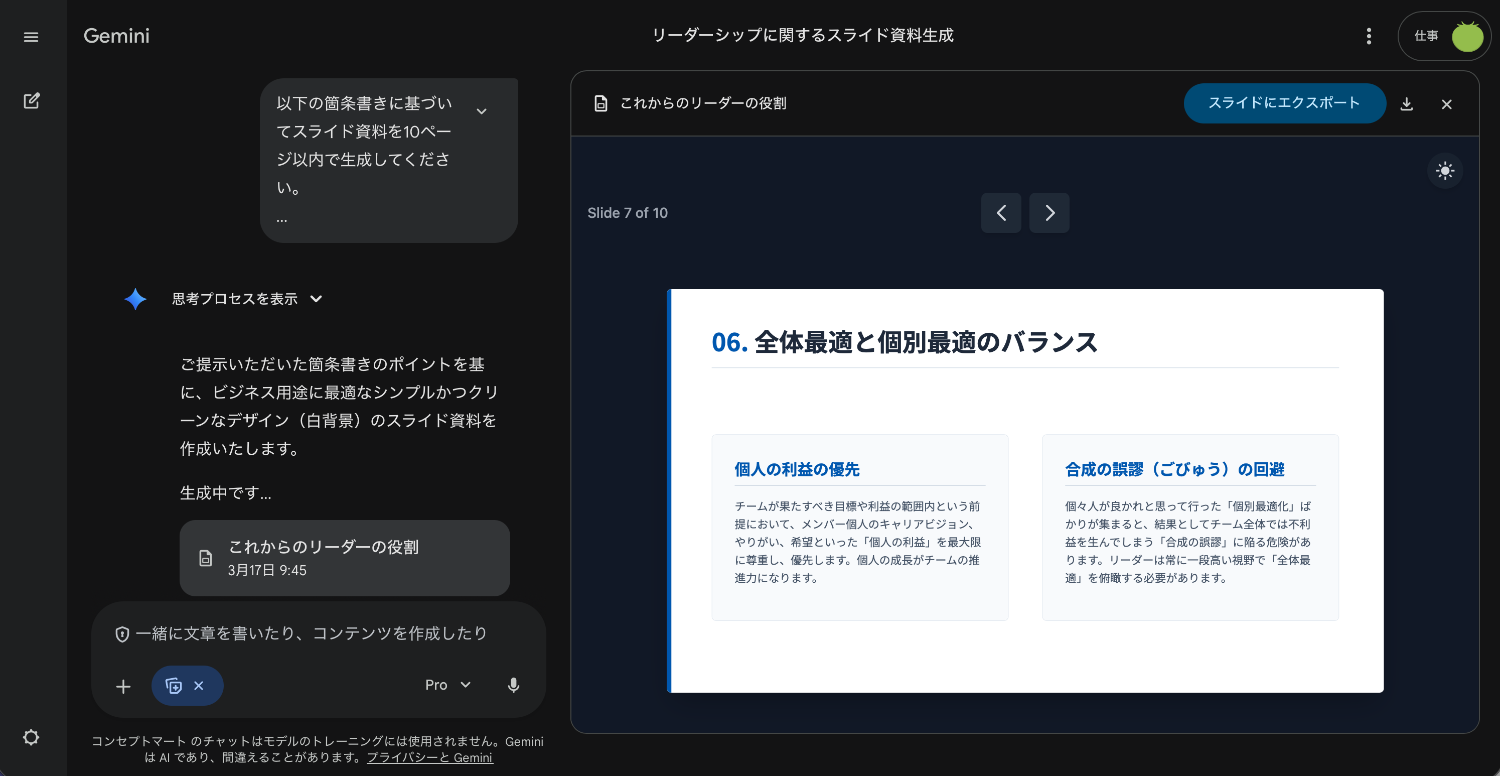Viewport: 1500px width, 776px height.
Task: Start a new chat with pencil icon
Action: [x=31, y=101]
